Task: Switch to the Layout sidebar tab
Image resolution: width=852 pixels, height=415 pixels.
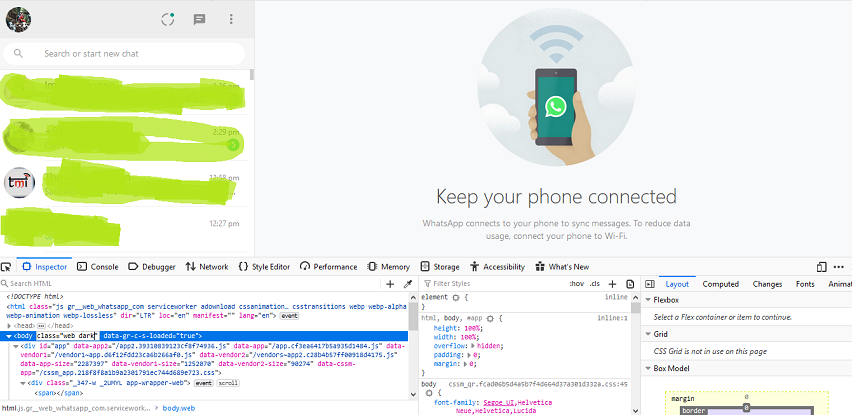Action: tap(677, 284)
